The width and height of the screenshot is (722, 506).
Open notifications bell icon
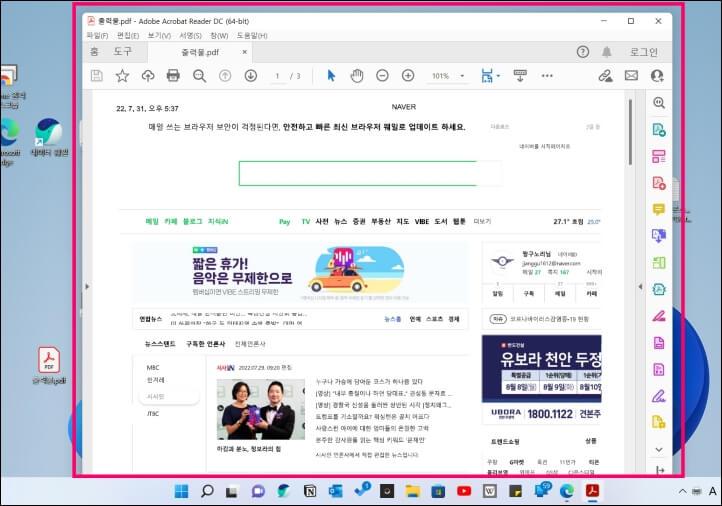pyautogui.click(x=607, y=52)
